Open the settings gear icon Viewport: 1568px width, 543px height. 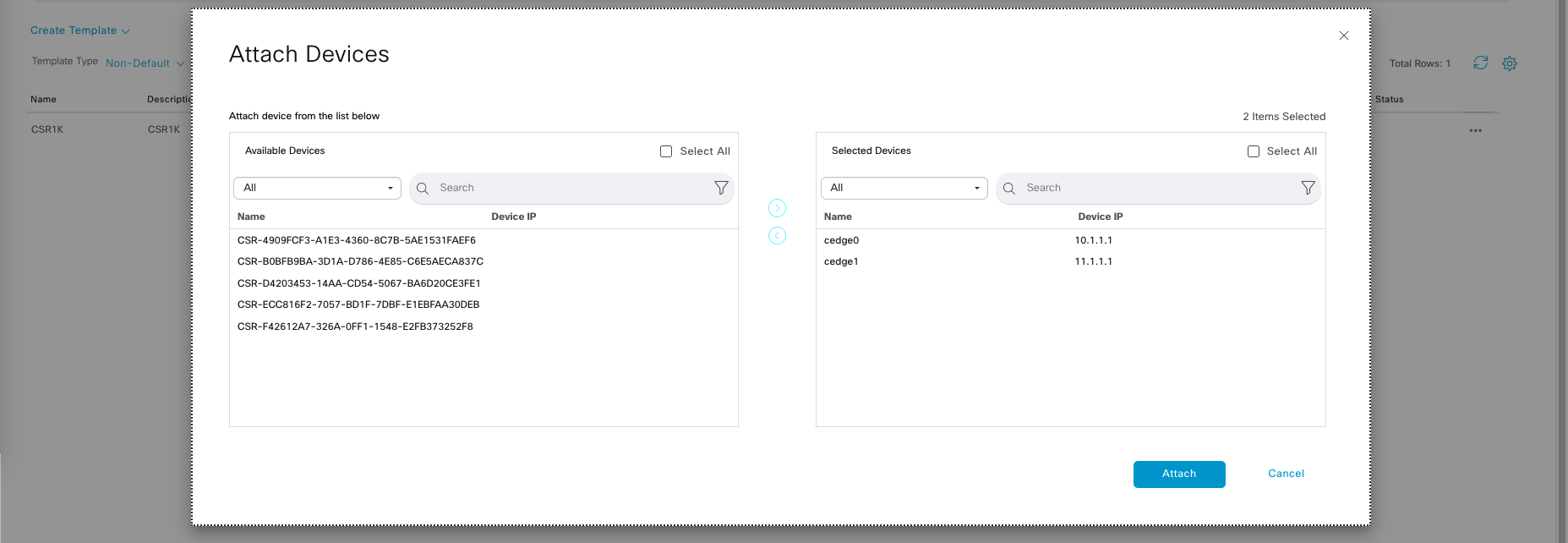pyautogui.click(x=1510, y=63)
